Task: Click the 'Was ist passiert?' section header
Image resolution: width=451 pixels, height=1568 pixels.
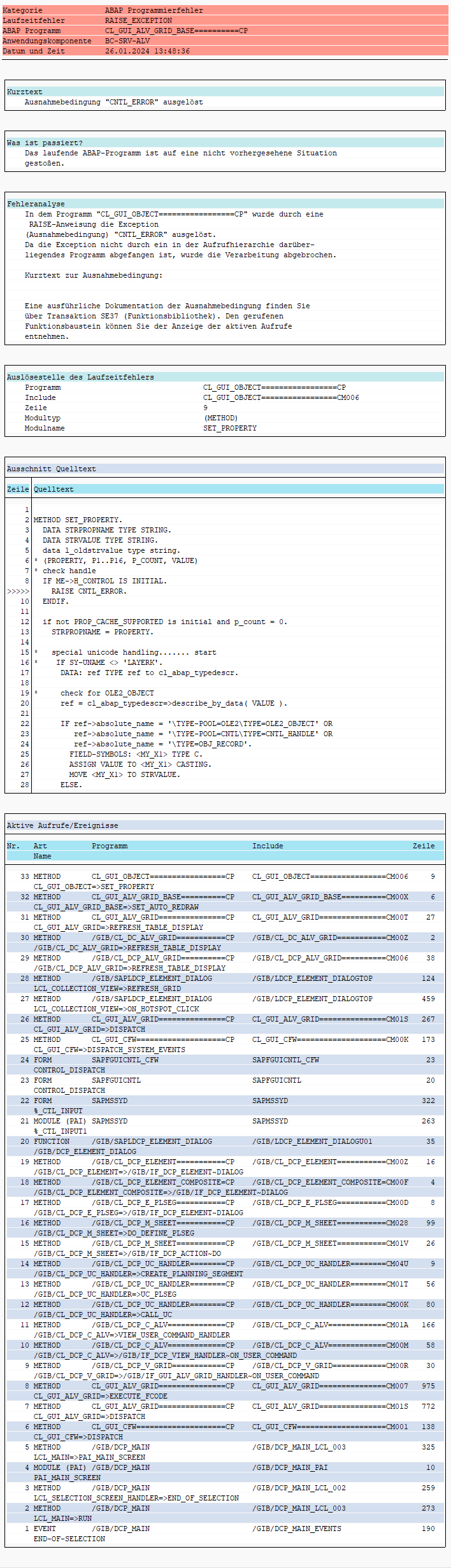Action: click(x=45, y=143)
